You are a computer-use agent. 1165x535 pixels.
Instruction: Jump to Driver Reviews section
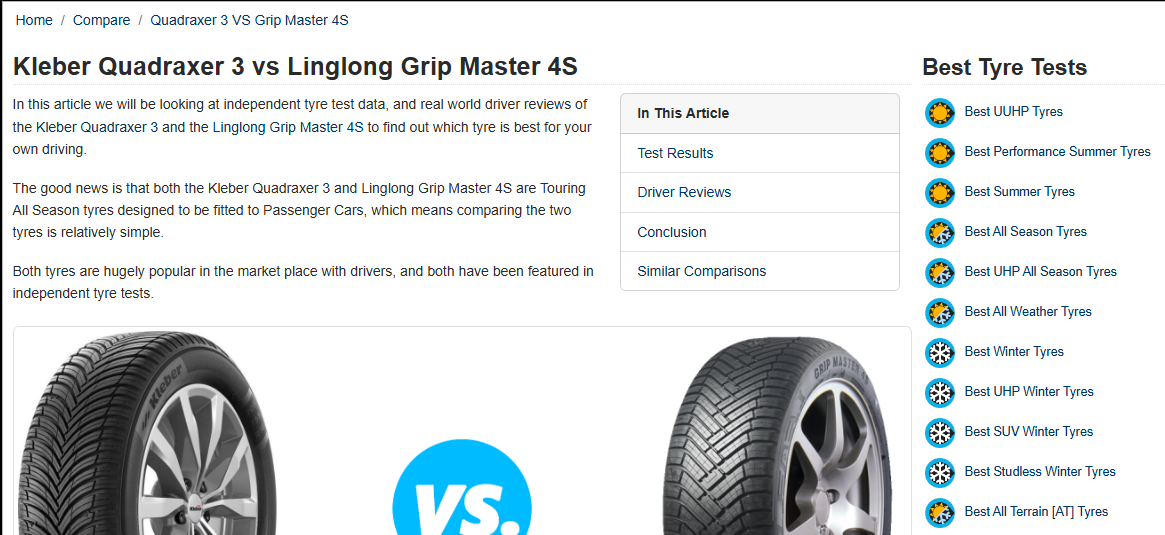[684, 192]
